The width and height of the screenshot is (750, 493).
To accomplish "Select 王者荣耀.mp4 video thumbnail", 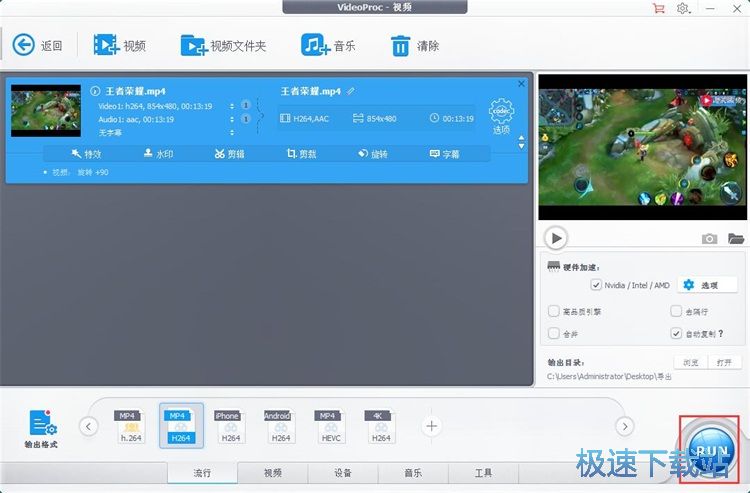I will pos(46,110).
